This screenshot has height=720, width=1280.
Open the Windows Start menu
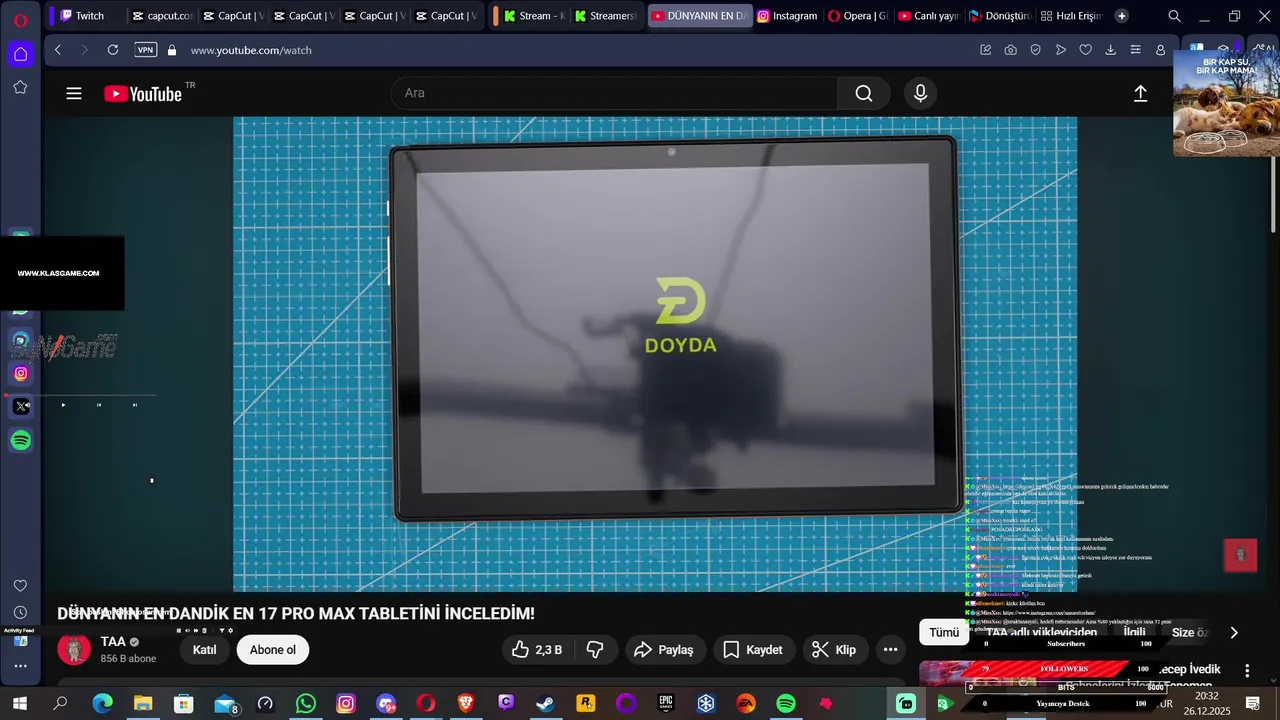(20, 704)
